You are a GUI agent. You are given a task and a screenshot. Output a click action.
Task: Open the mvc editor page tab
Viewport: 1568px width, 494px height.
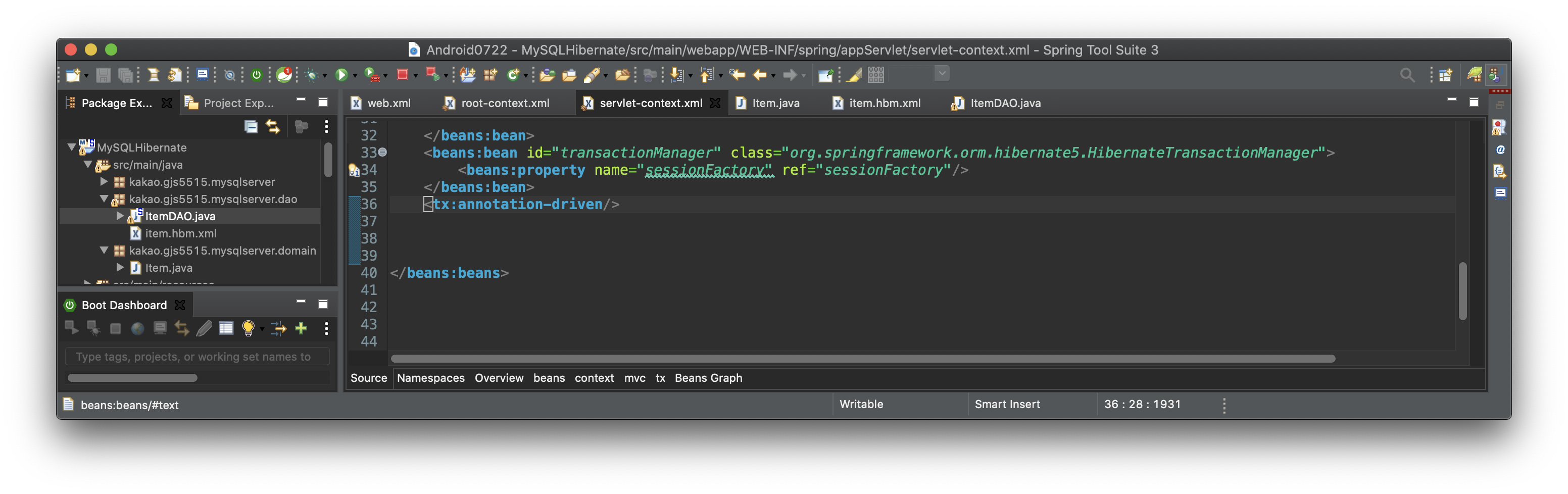634,378
